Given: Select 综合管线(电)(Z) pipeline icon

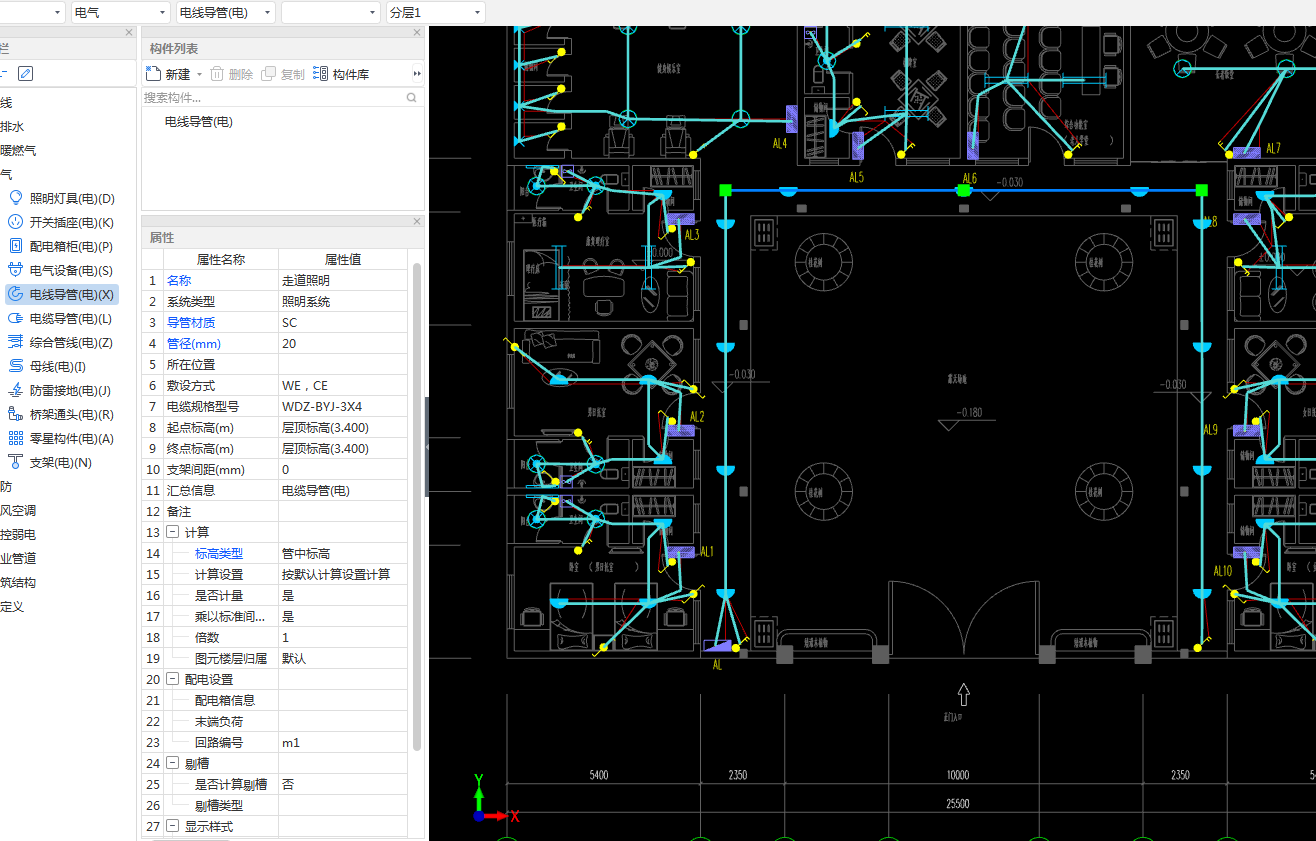Looking at the screenshot, I should click(15, 342).
